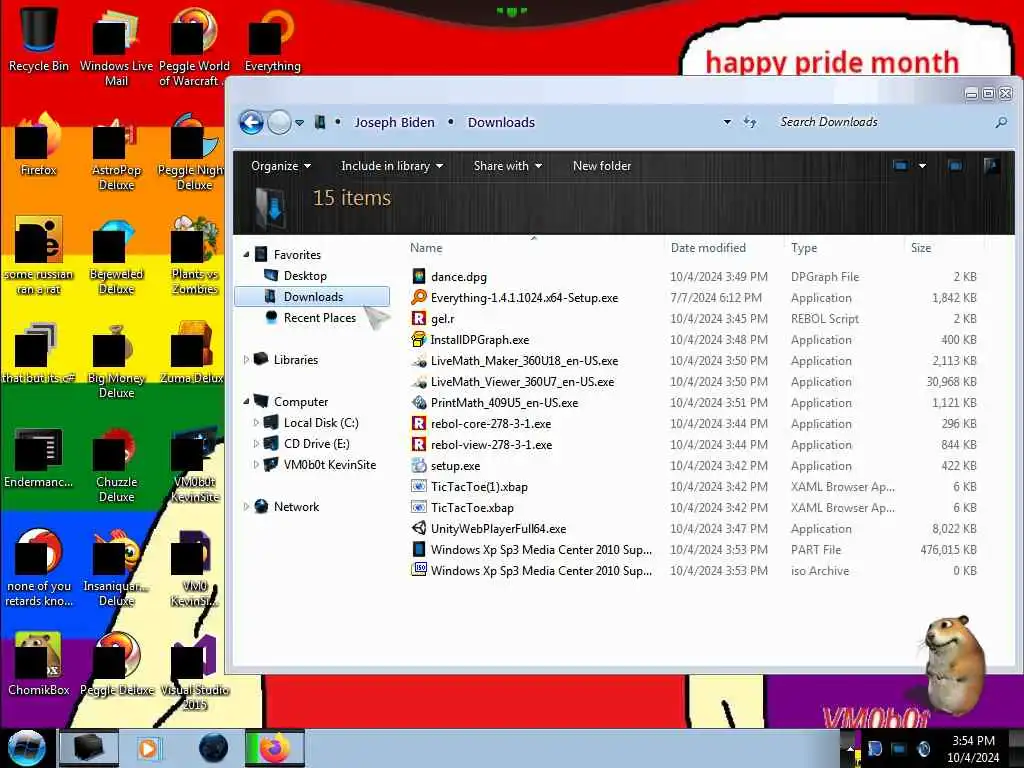
Task: Open the Windows Start orb
Action: coord(26,748)
